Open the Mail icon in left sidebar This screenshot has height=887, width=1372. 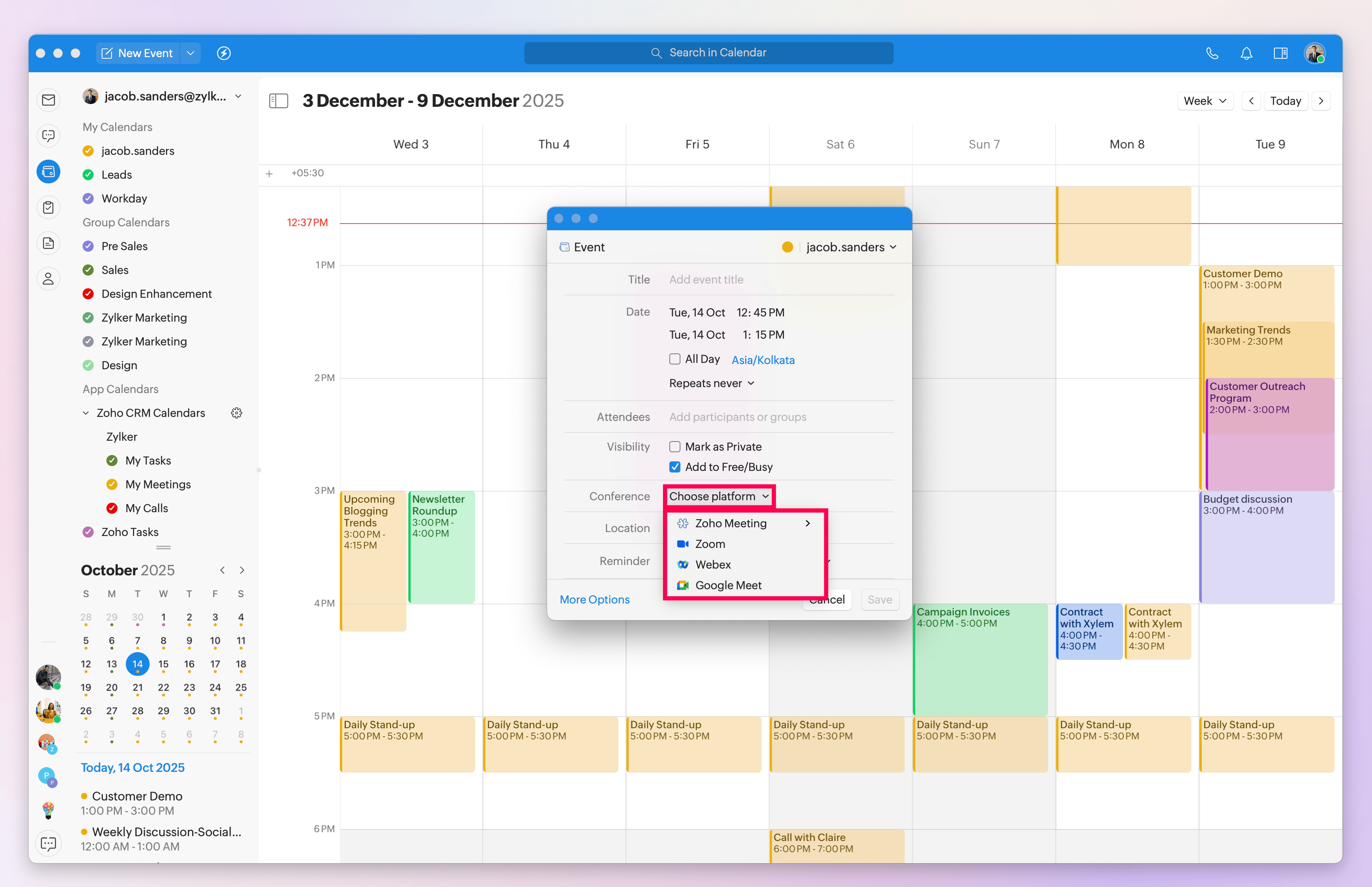pyautogui.click(x=48, y=100)
